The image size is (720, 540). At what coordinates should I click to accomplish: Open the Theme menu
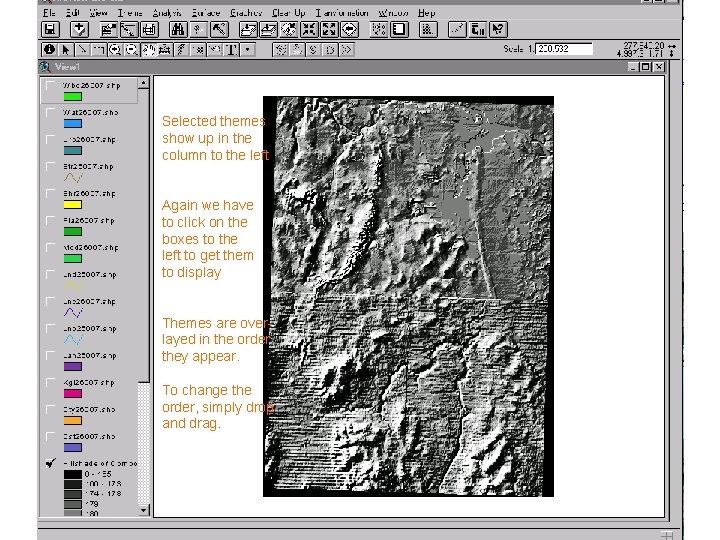pos(130,13)
